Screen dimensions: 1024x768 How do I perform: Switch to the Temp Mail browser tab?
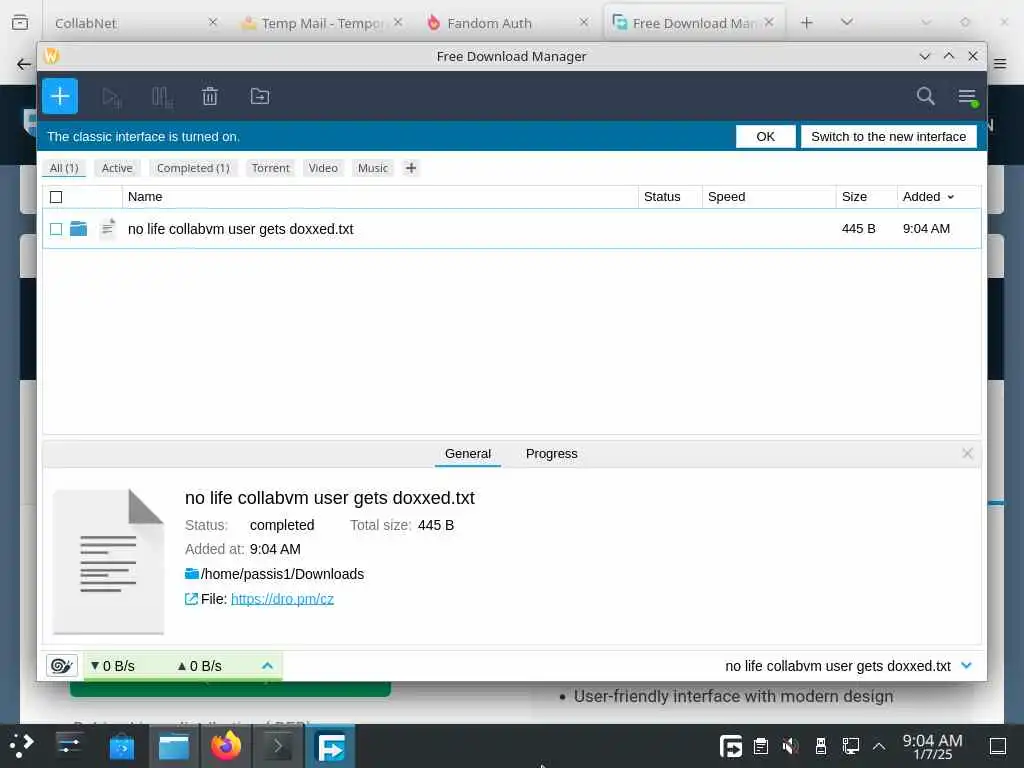tap(321, 23)
